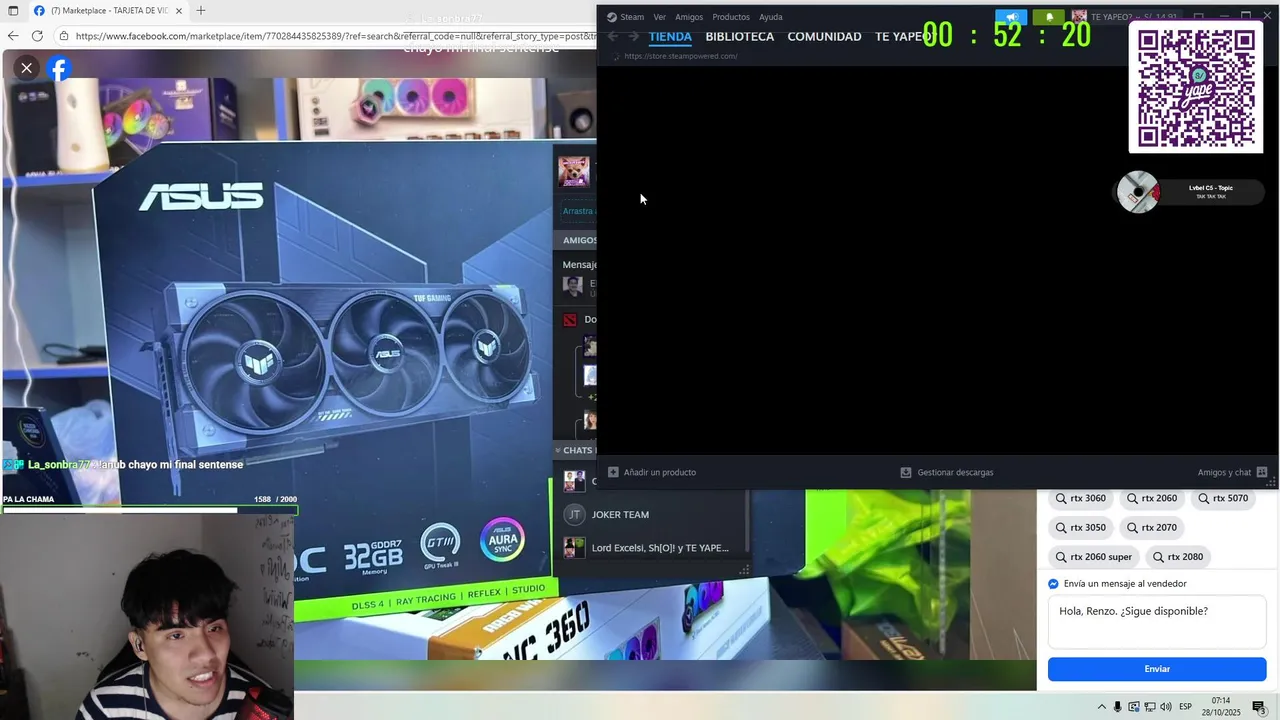This screenshot has width=1280, height=720.
Task: Click the Yape QR code overlay
Action: pos(1196,87)
